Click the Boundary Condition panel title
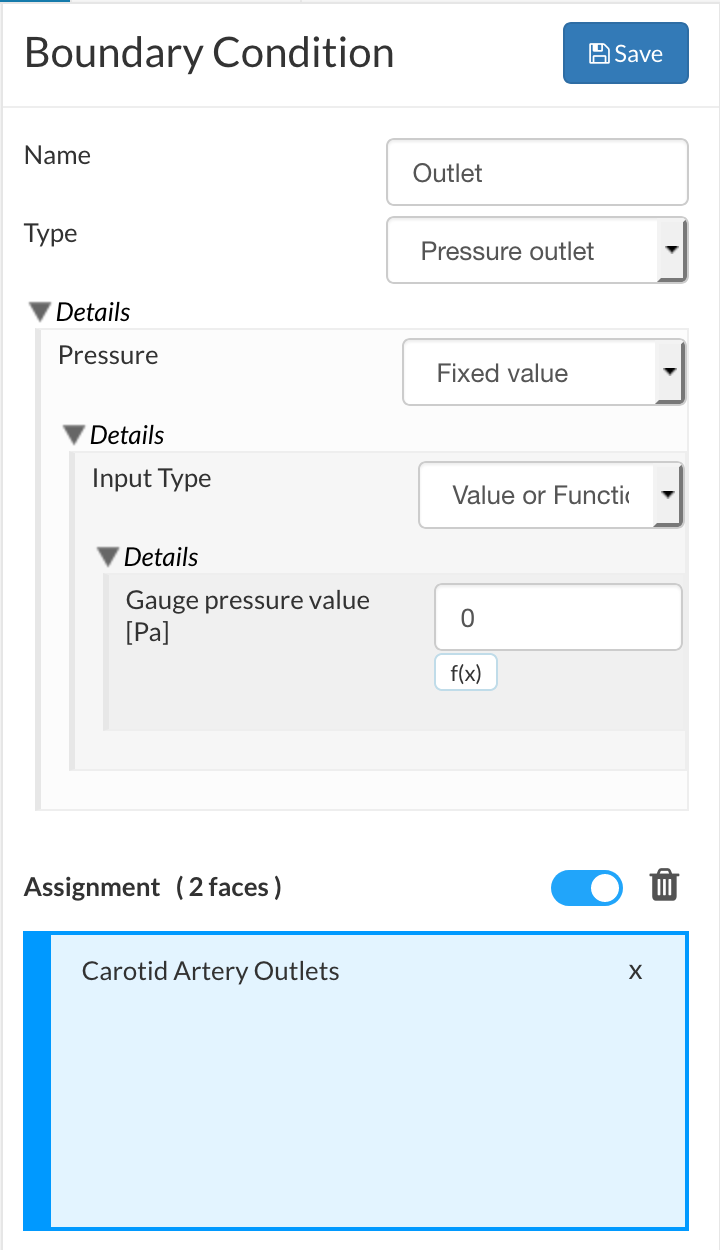Image resolution: width=720 pixels, height=1250 pixels. coord(209,53)
